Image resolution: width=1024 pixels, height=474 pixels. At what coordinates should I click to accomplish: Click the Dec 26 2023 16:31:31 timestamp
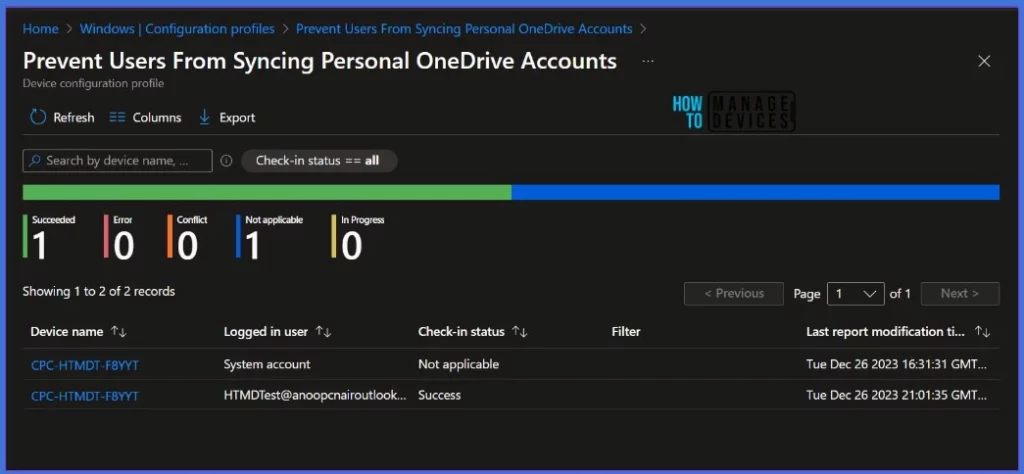(897, 364)
